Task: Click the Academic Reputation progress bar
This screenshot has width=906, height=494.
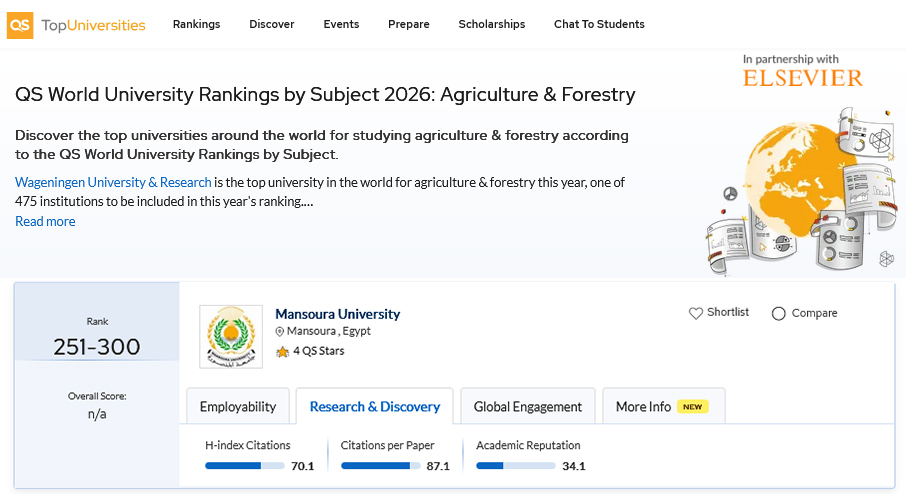Action: coord(516,466)
